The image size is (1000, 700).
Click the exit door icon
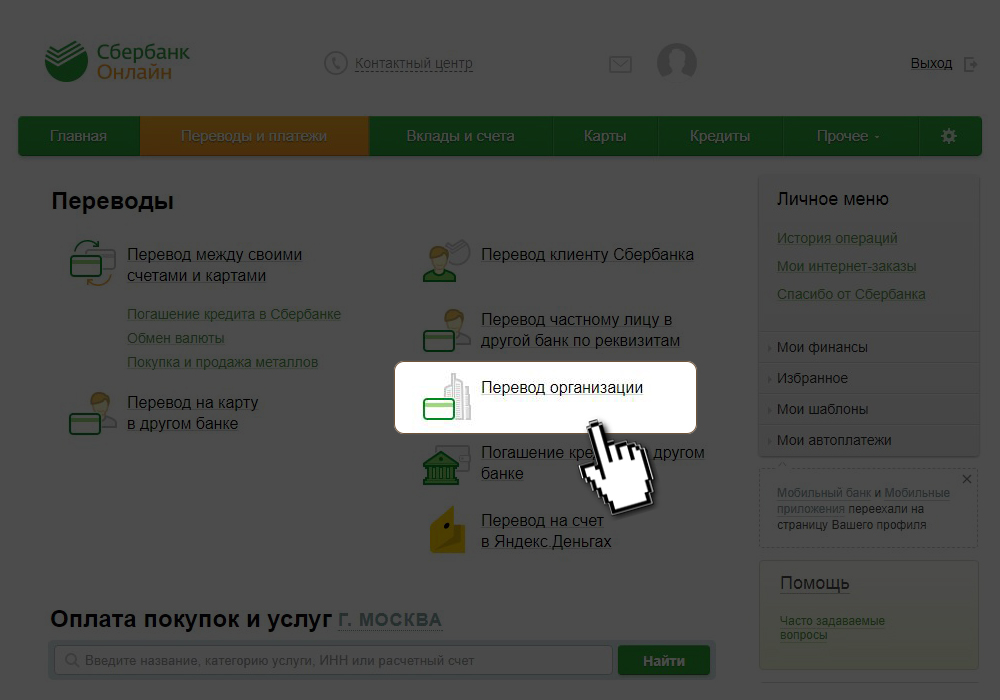pyautogui.click(x=970, y=64)
